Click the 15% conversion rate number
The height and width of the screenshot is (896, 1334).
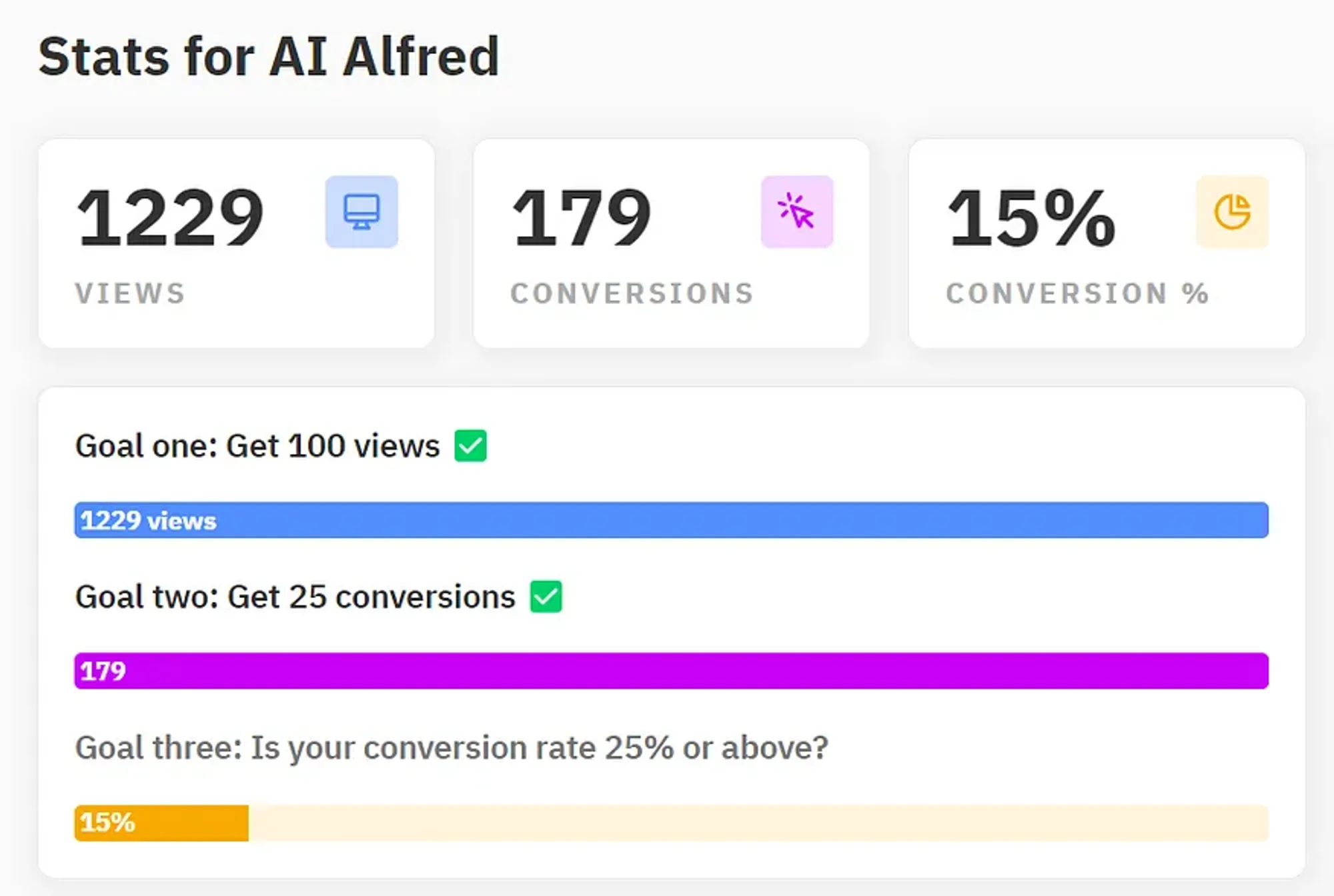pos(1031,217)
